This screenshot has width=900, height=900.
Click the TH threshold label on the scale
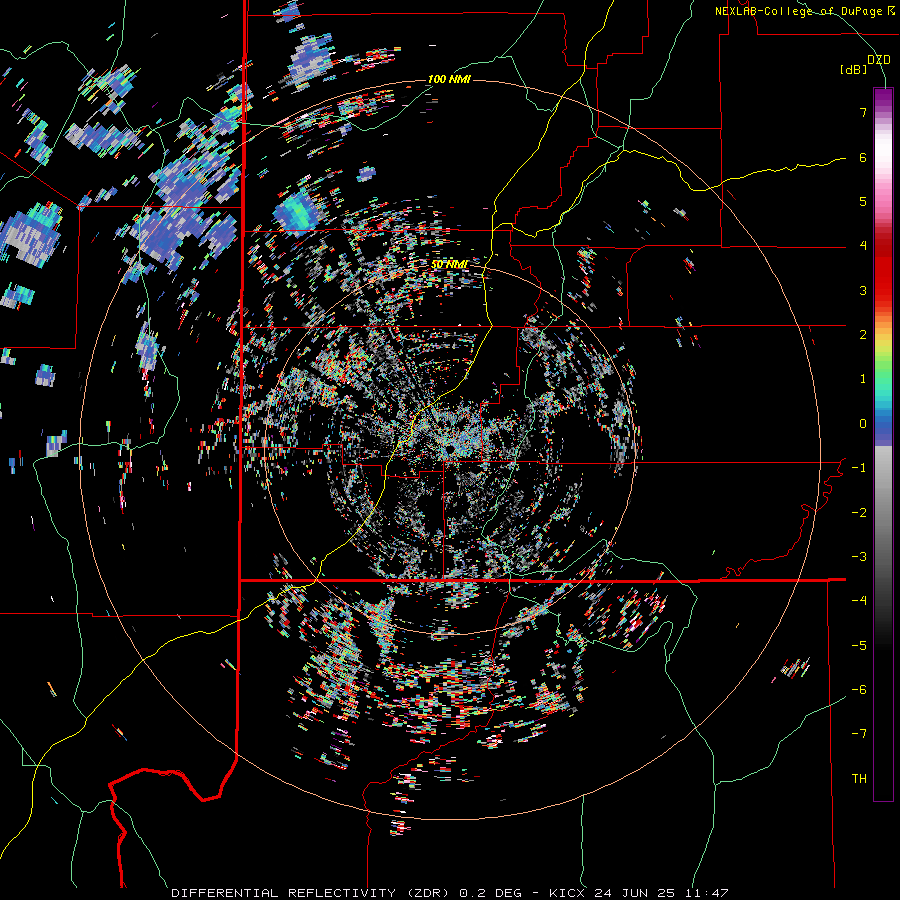click(859, 779)
